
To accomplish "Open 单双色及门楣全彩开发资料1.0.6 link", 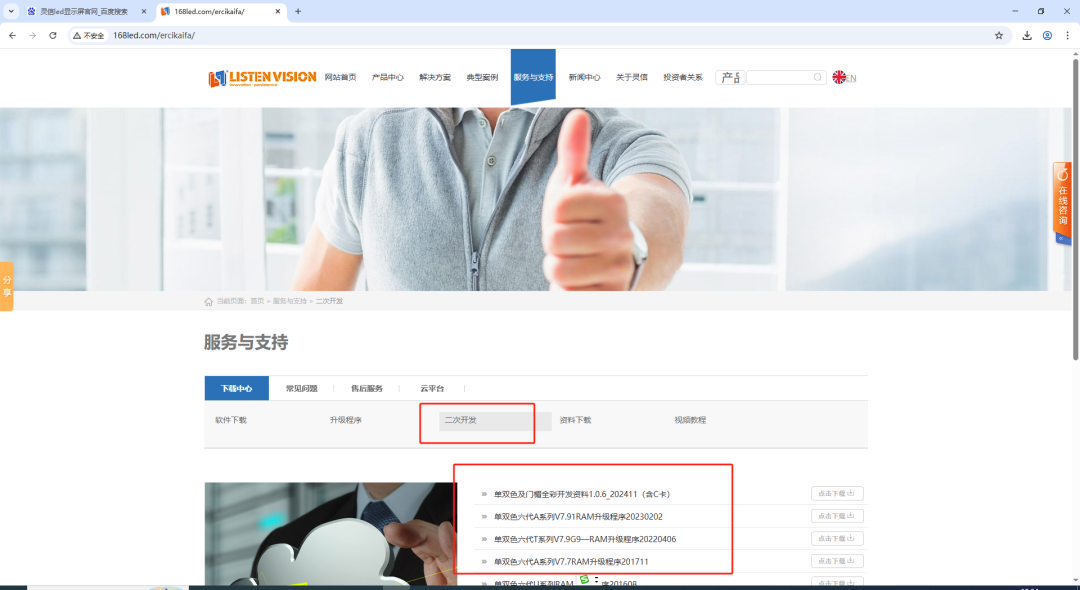I will [582, 494].
